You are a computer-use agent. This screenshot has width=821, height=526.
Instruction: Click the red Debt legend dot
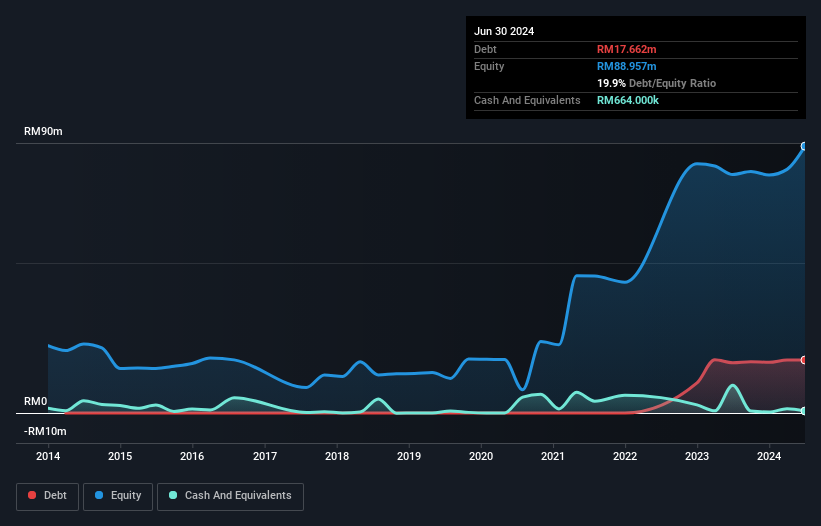[x=32, y=495]
